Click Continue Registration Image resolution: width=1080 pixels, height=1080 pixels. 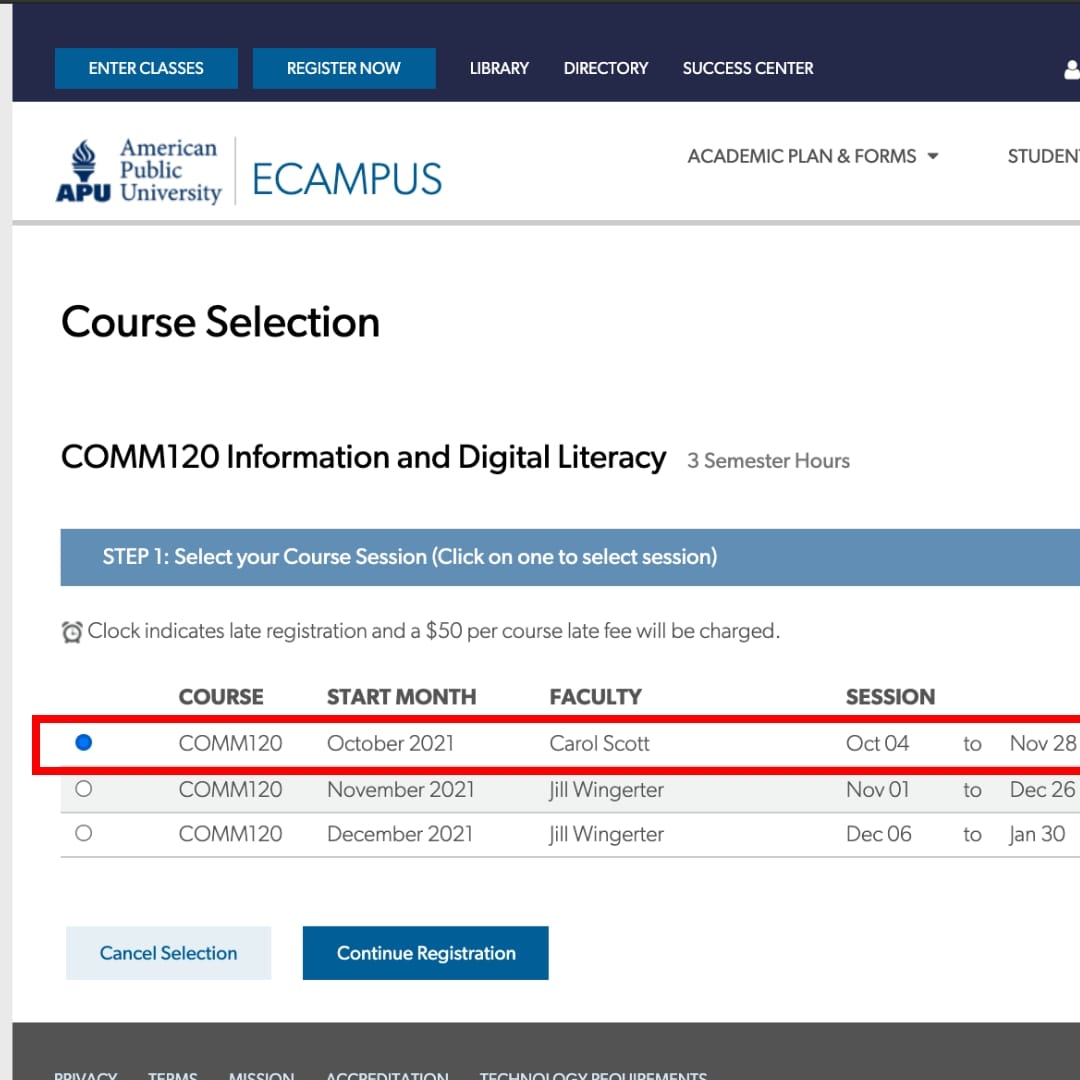click(426, 953)
